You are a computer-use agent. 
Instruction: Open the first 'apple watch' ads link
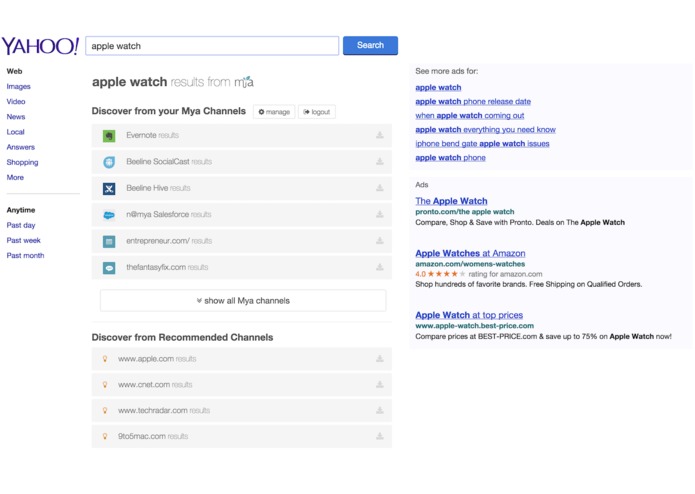(x=438, y=88)
